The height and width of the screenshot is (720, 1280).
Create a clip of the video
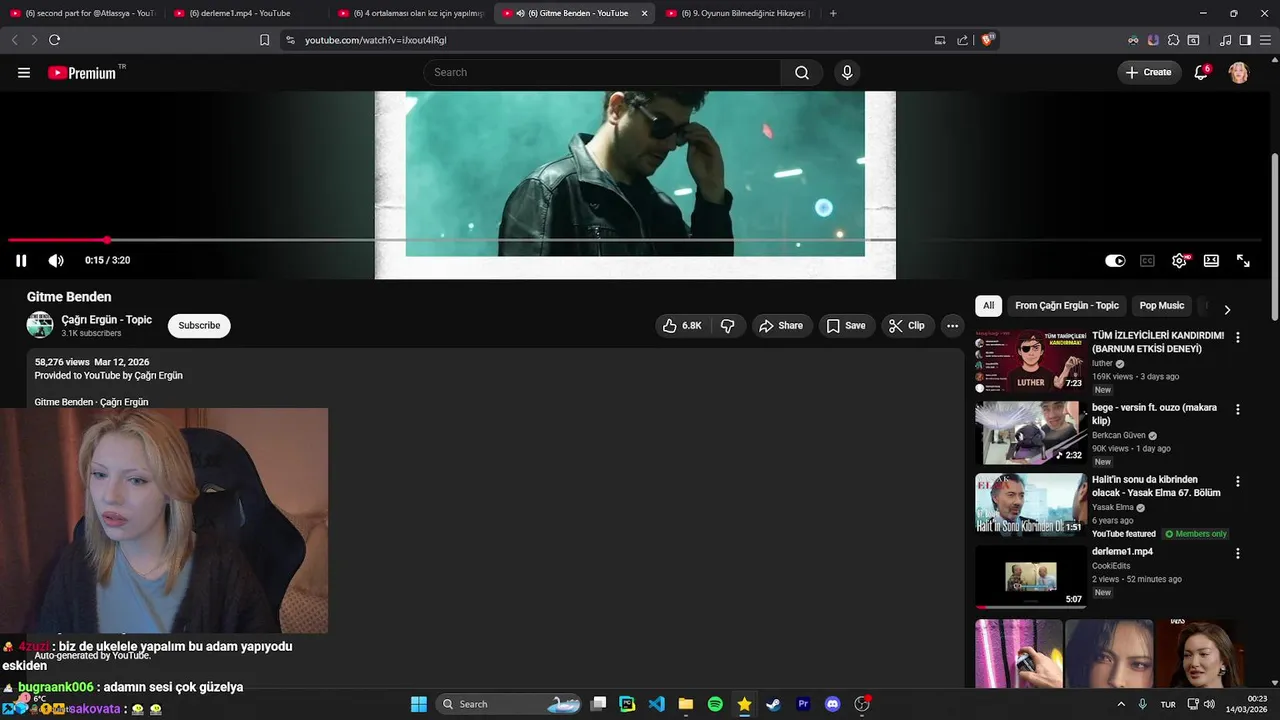(x=907, y=325)
